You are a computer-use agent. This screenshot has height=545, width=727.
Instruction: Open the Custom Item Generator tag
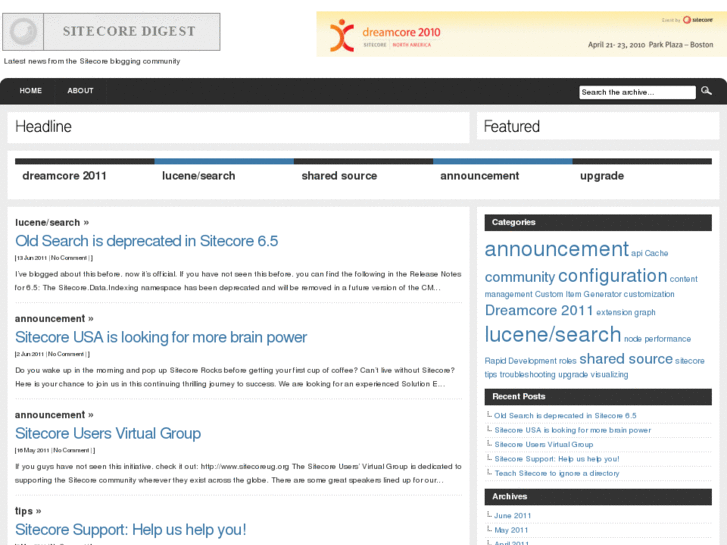tap(578, 294)
